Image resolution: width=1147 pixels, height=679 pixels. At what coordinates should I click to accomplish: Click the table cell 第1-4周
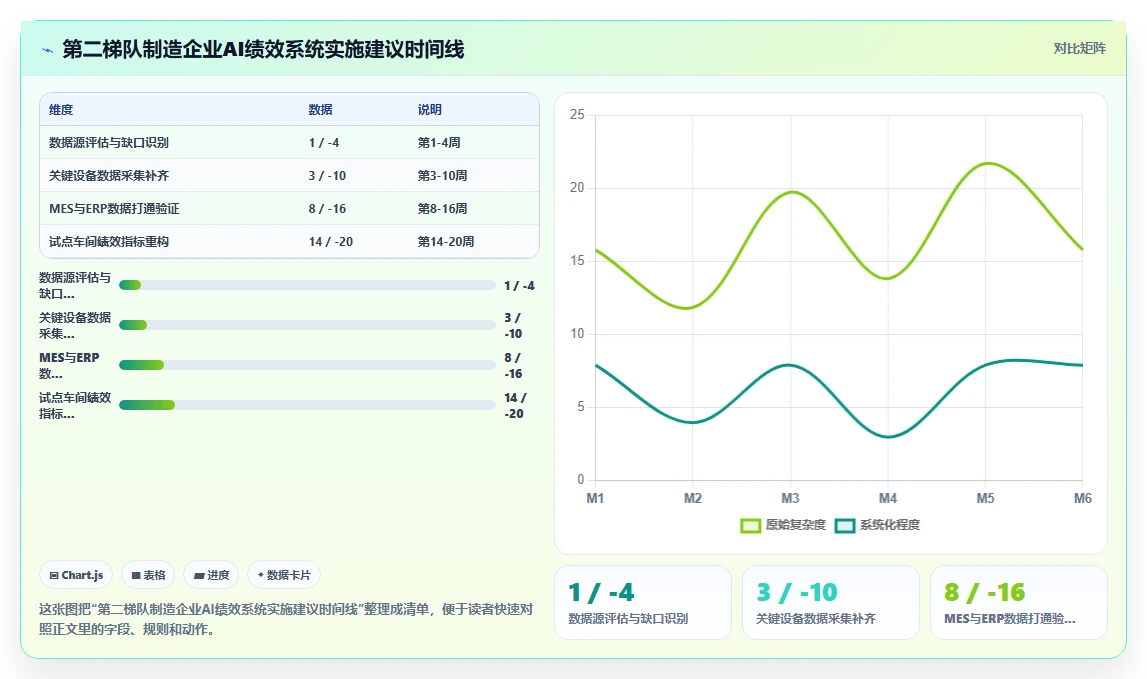[x=439, y=143]
